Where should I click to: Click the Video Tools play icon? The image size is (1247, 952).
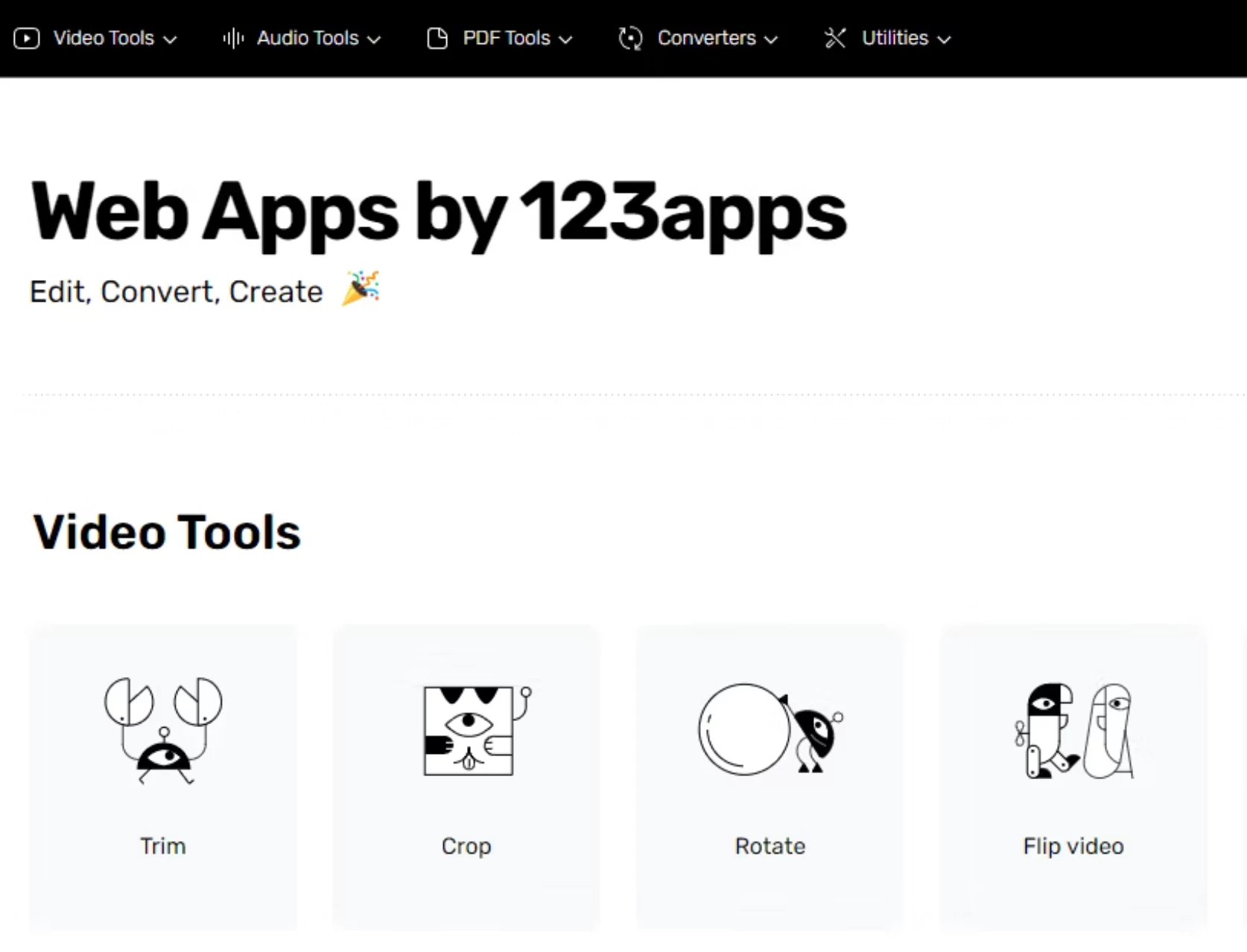coord(26,38)
